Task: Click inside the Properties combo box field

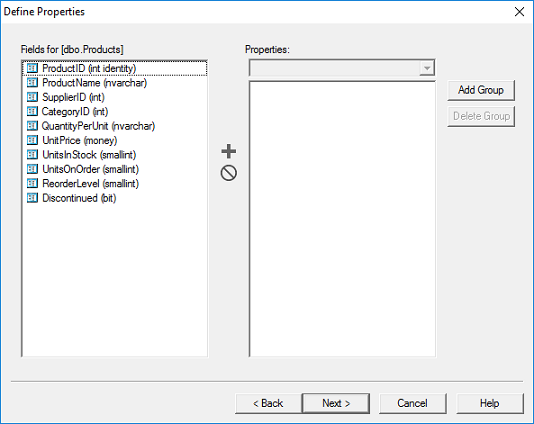Action: pos(335,68)
